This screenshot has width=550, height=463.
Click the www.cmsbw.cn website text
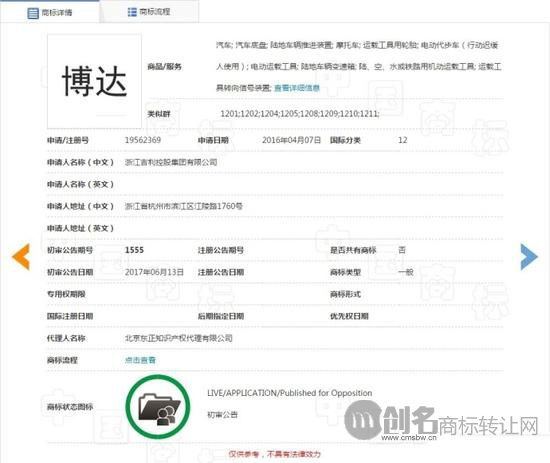[409, 438]
